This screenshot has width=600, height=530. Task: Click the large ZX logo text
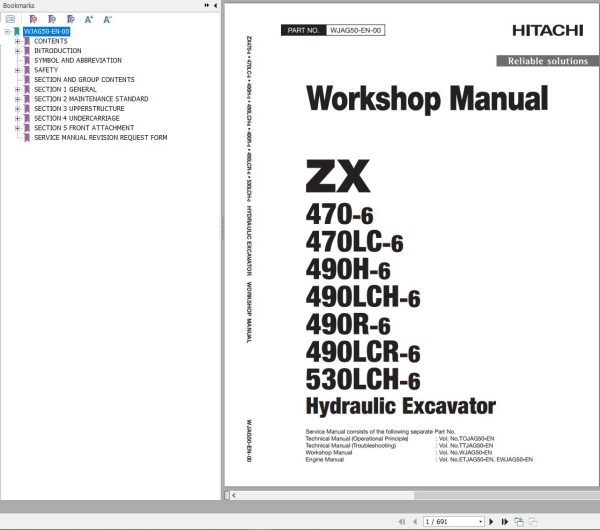click(x=338, y=176)
